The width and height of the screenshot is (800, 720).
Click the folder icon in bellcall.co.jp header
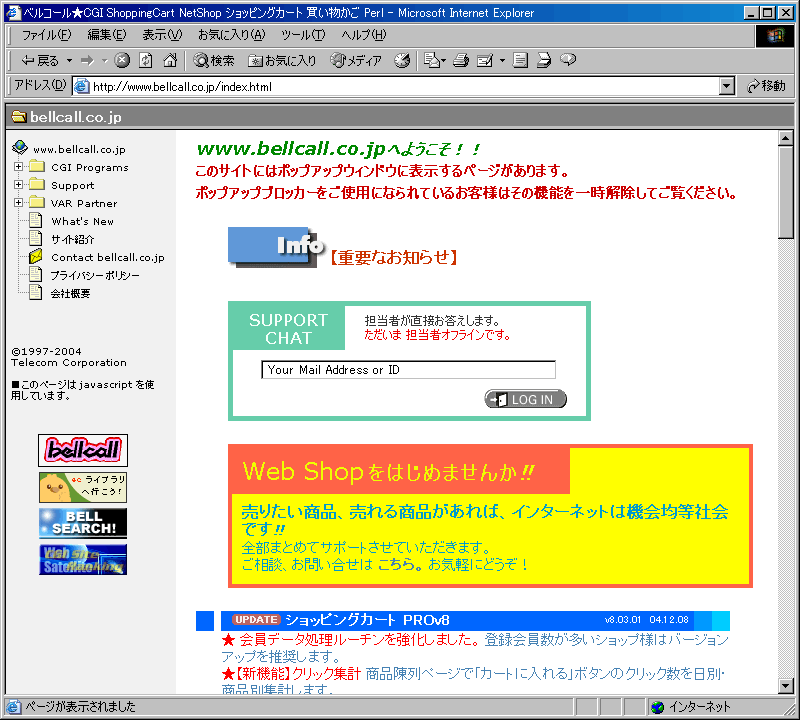coord(19,117)
